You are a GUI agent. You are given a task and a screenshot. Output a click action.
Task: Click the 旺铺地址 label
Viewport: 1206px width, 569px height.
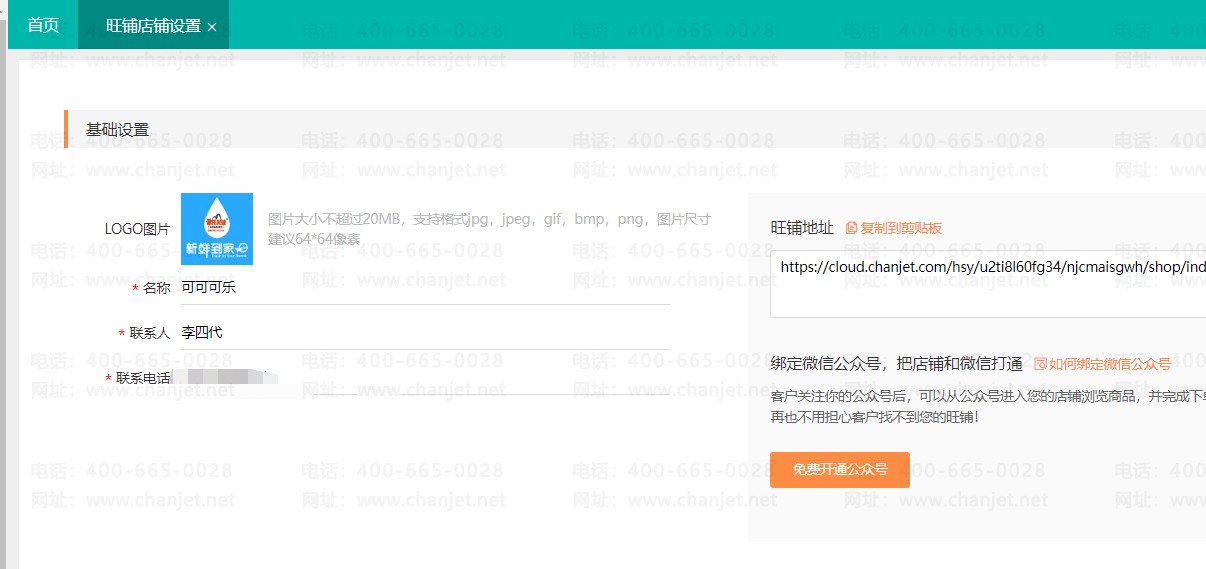pyautogui.click(x=802, y=227)
